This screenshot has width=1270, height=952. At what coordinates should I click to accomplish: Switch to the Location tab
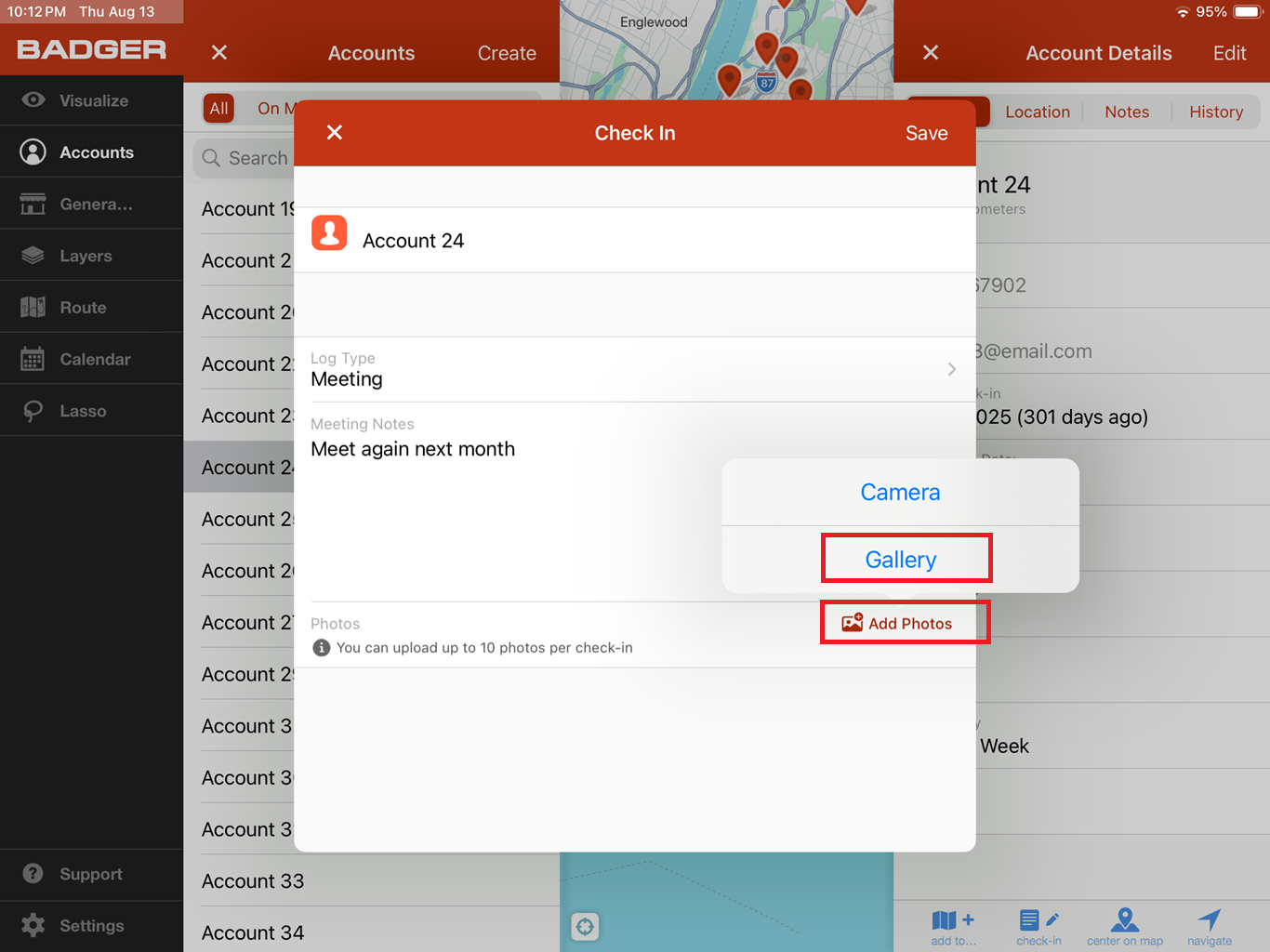pyautogui.click(x=1038, y=112)
